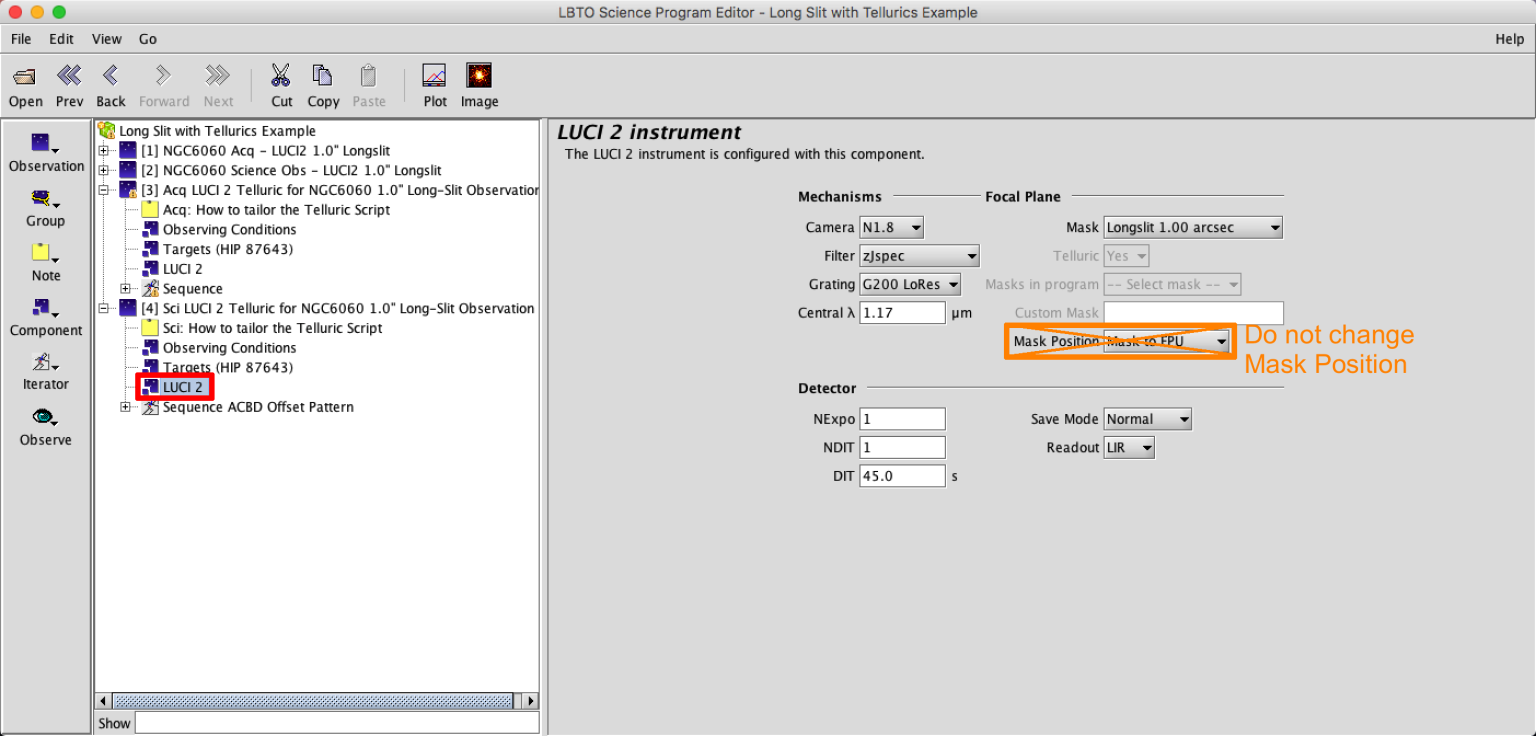Open the Camera N1.8 dropdown
This screenshot has height=736, width=1536.
point(892,228)
